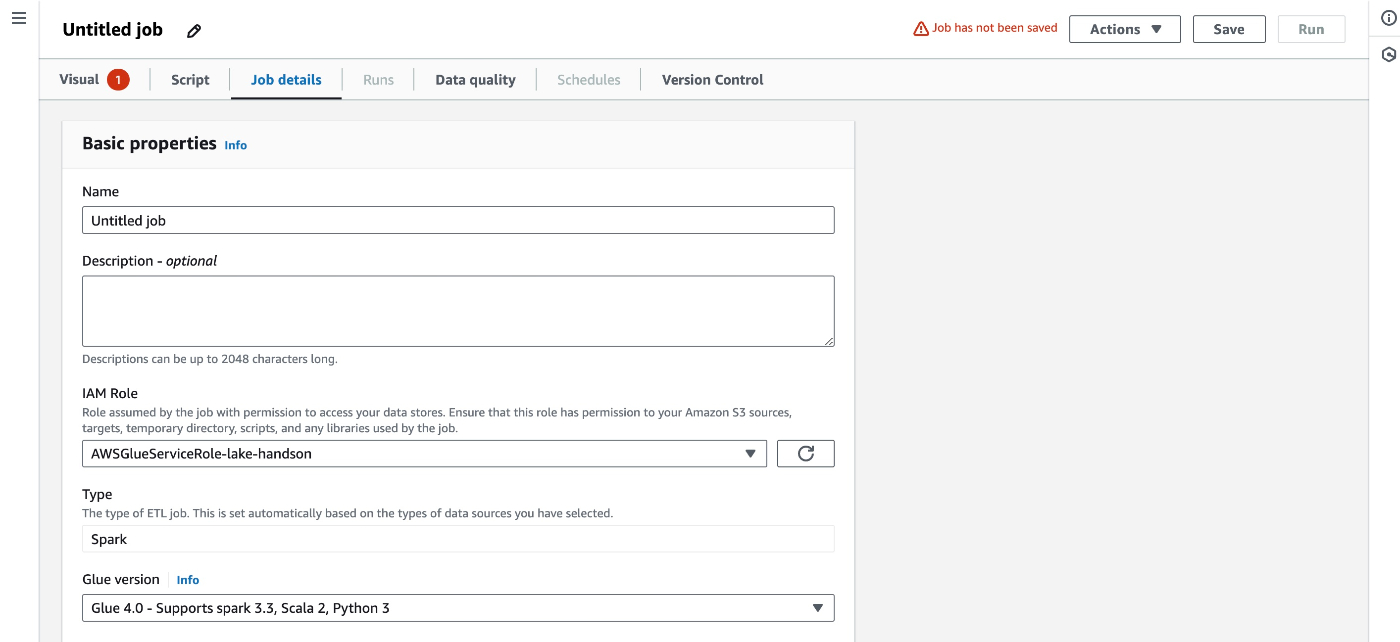The image size is (1400, 642).
Task: Expand the Actions dropdown menu
Action: pos(1124,29)
